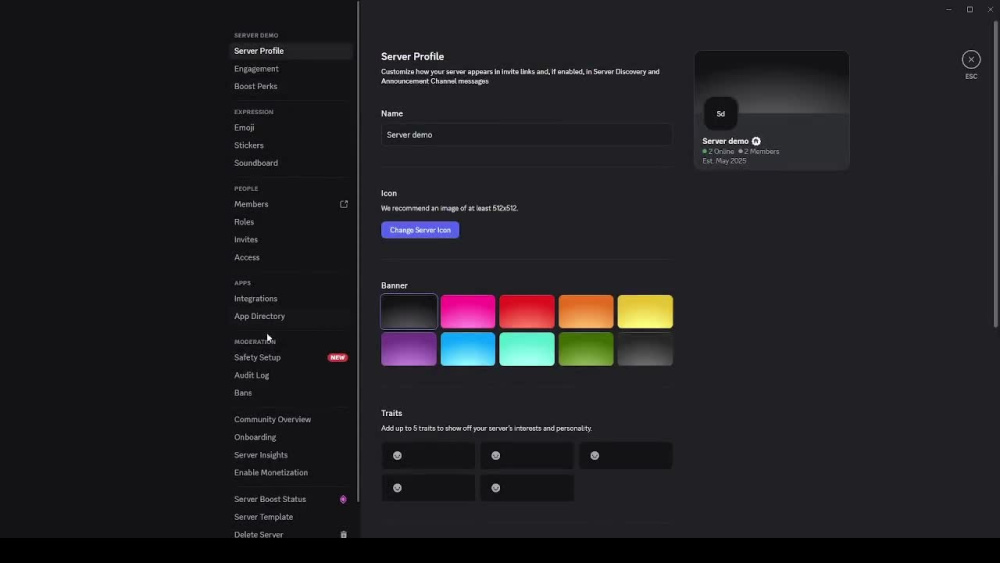Close settings with the ESC circle icon

pos(971,59)
